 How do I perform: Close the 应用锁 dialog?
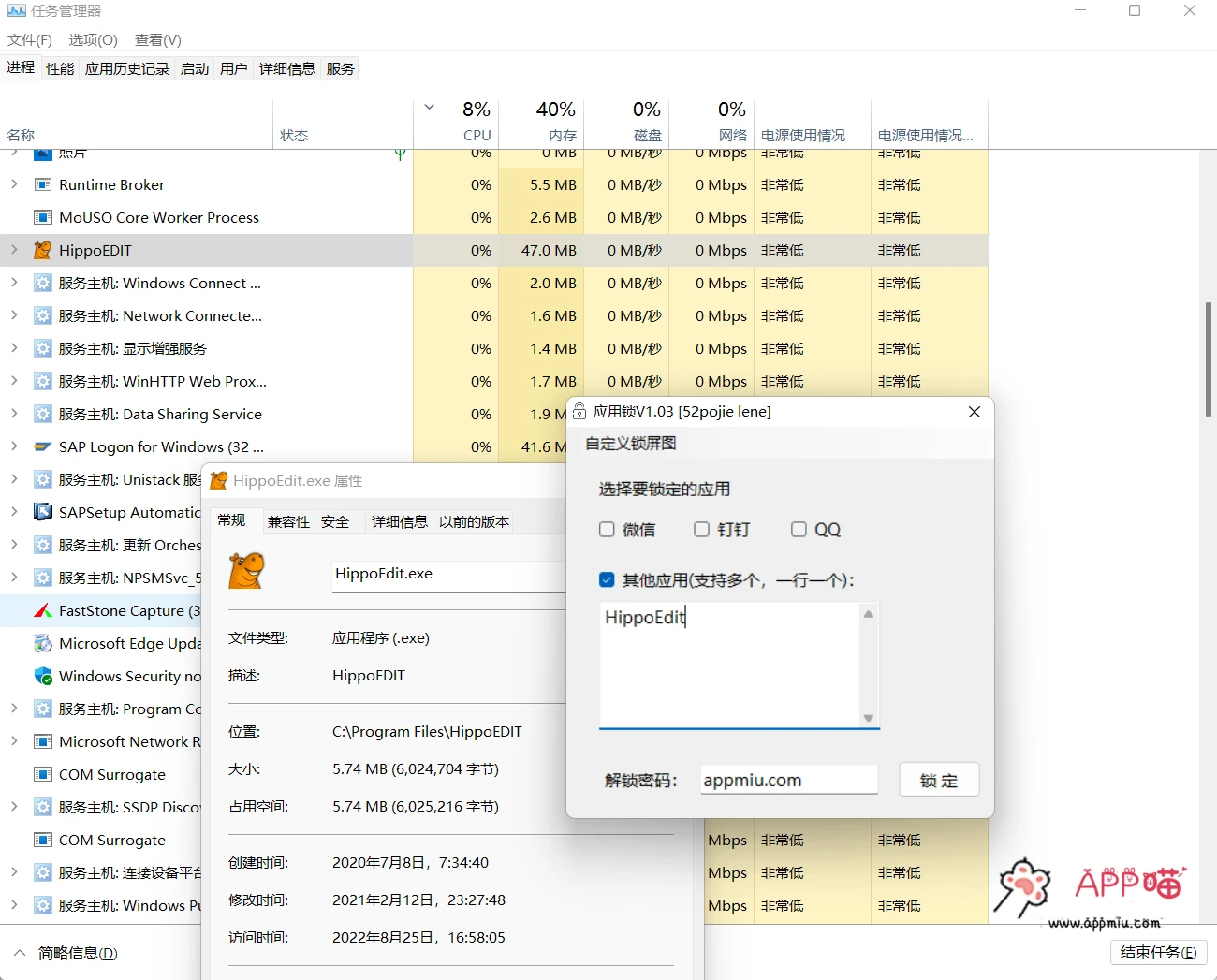tap(975, 412)
